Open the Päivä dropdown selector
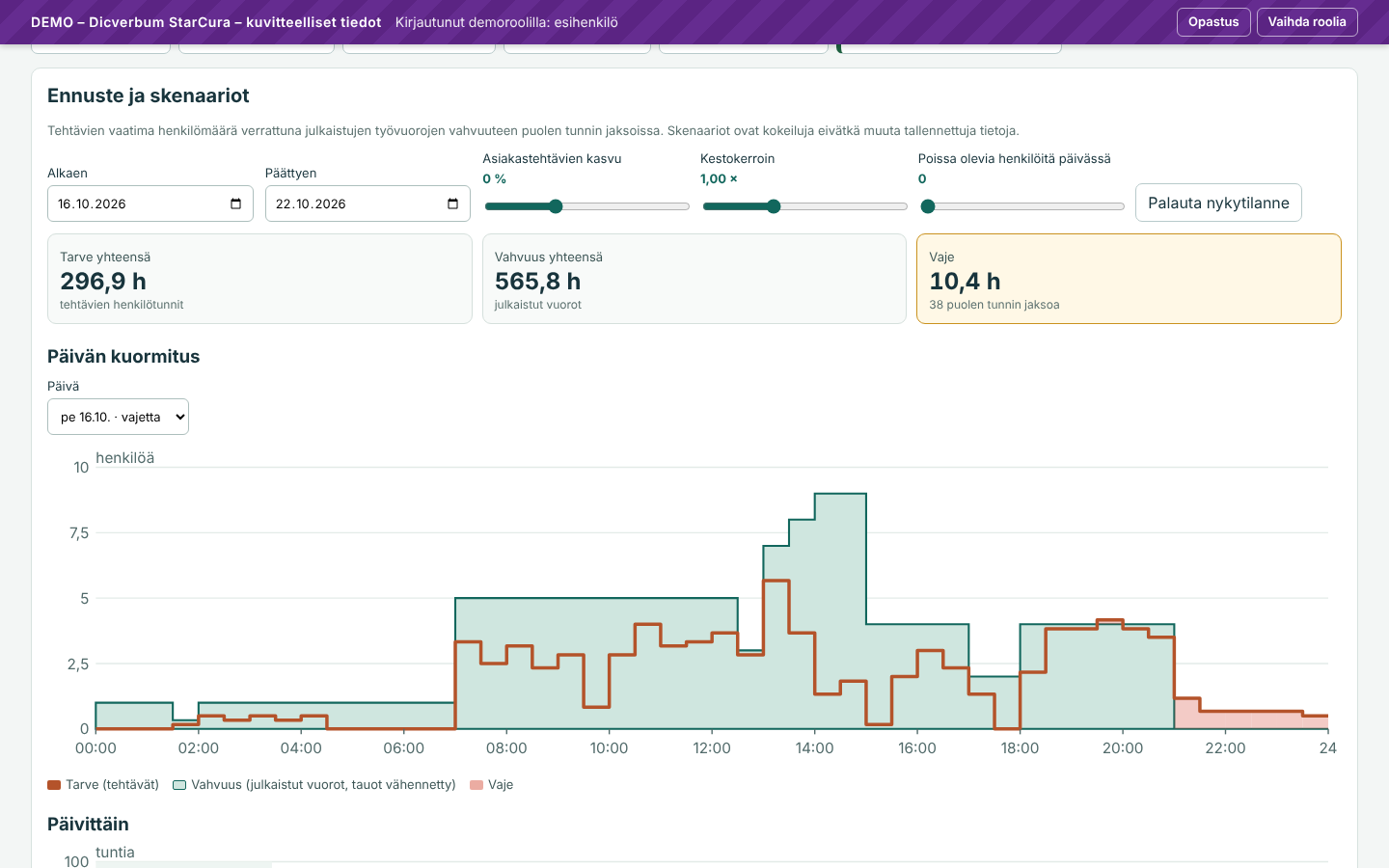The width and height of the screenshot is (1389, 868). point(118,417)
